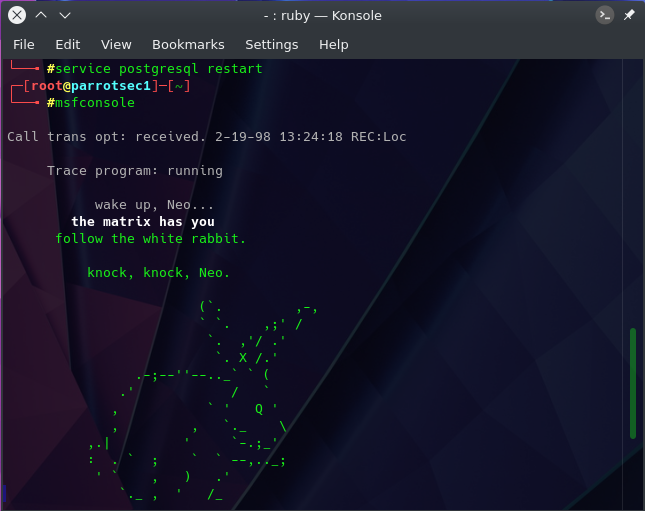
Task: Click the 'msfconsole' command text
Action: click(95, 102)
